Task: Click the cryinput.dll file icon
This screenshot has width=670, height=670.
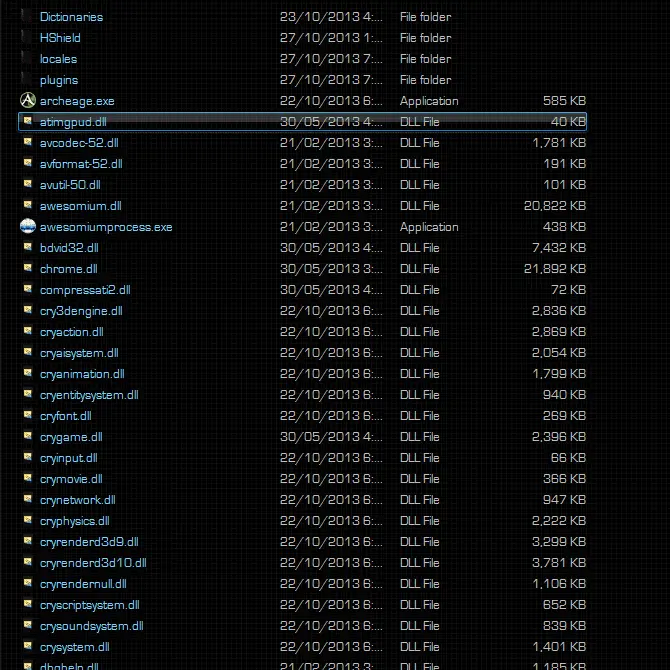Action: click(28, 457)
